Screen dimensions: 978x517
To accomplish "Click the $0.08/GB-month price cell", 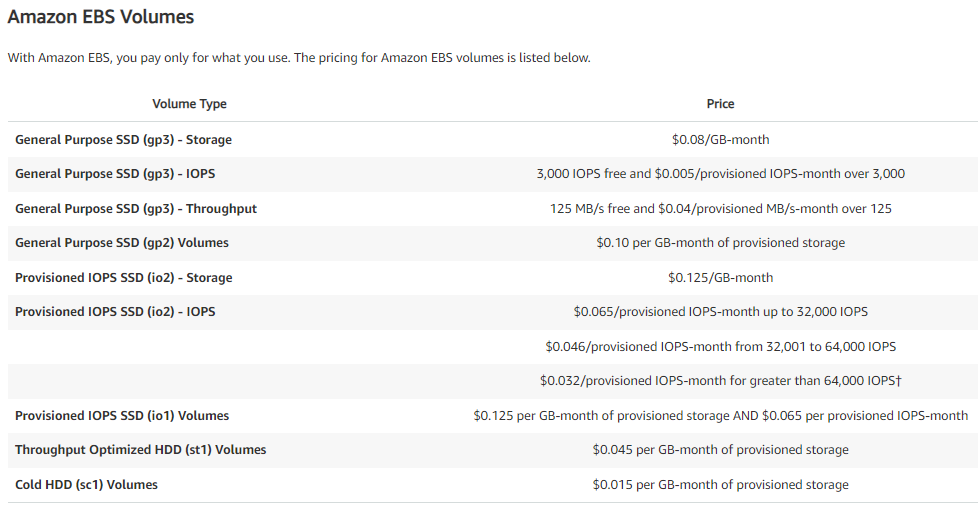I will point(720,140).
